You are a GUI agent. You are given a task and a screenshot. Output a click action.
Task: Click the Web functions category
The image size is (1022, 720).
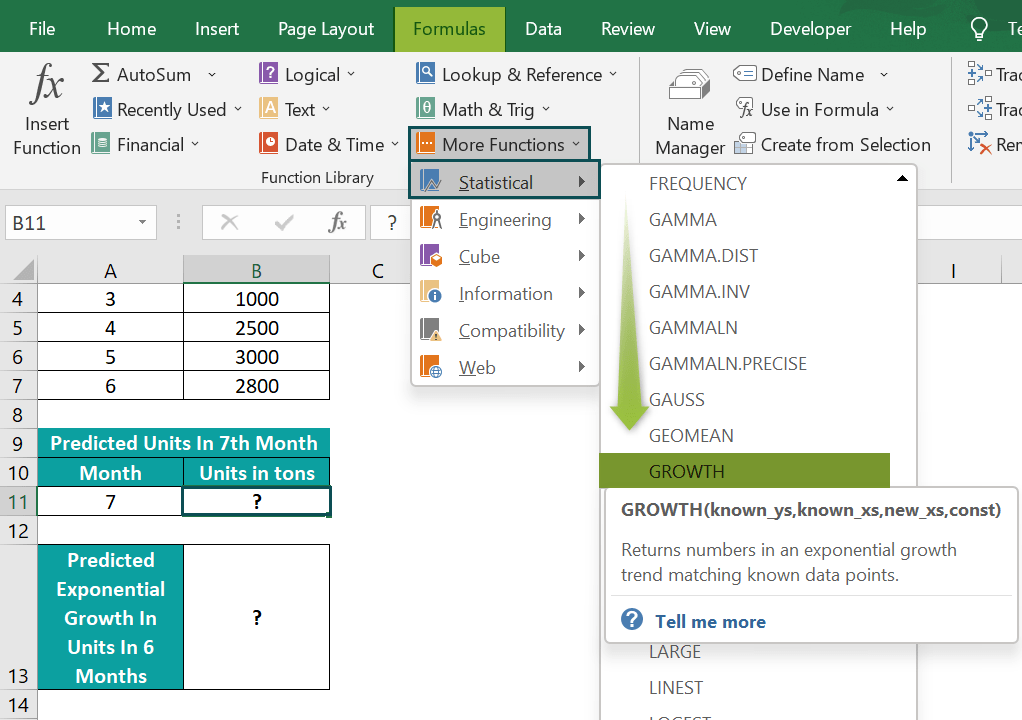click(x=505, y=366)
